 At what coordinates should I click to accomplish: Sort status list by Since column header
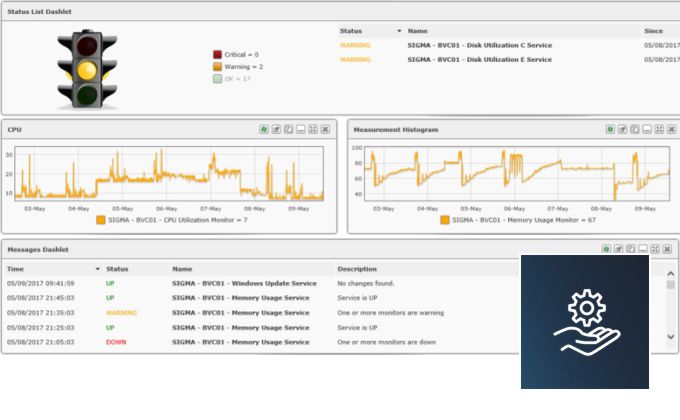[654, 31]
